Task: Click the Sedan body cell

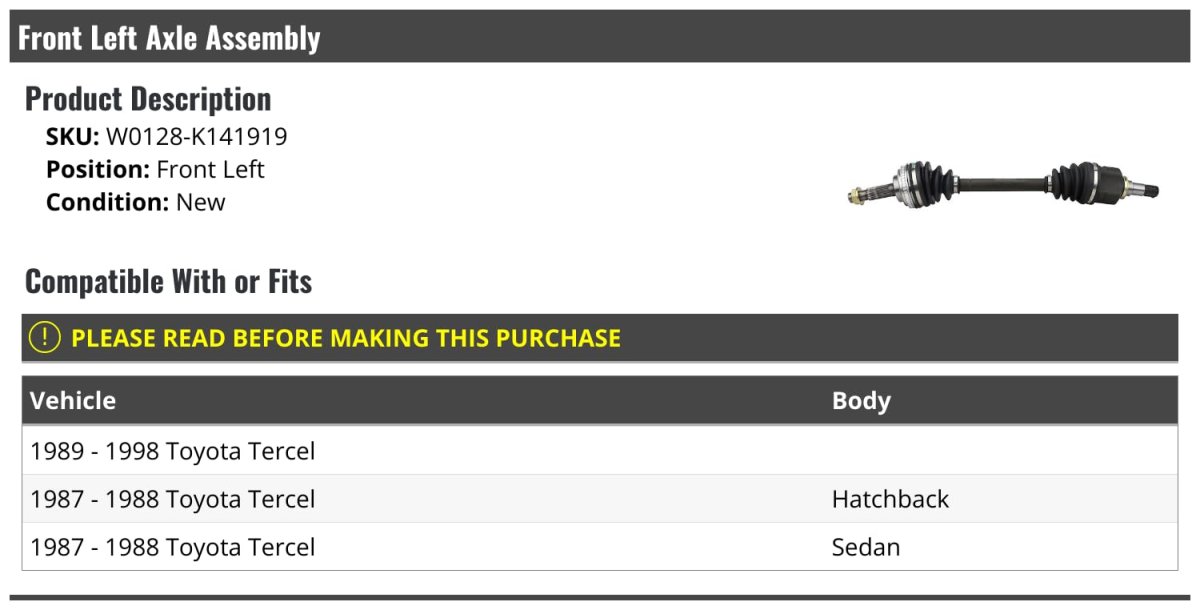Action: [x=866, y=547]
